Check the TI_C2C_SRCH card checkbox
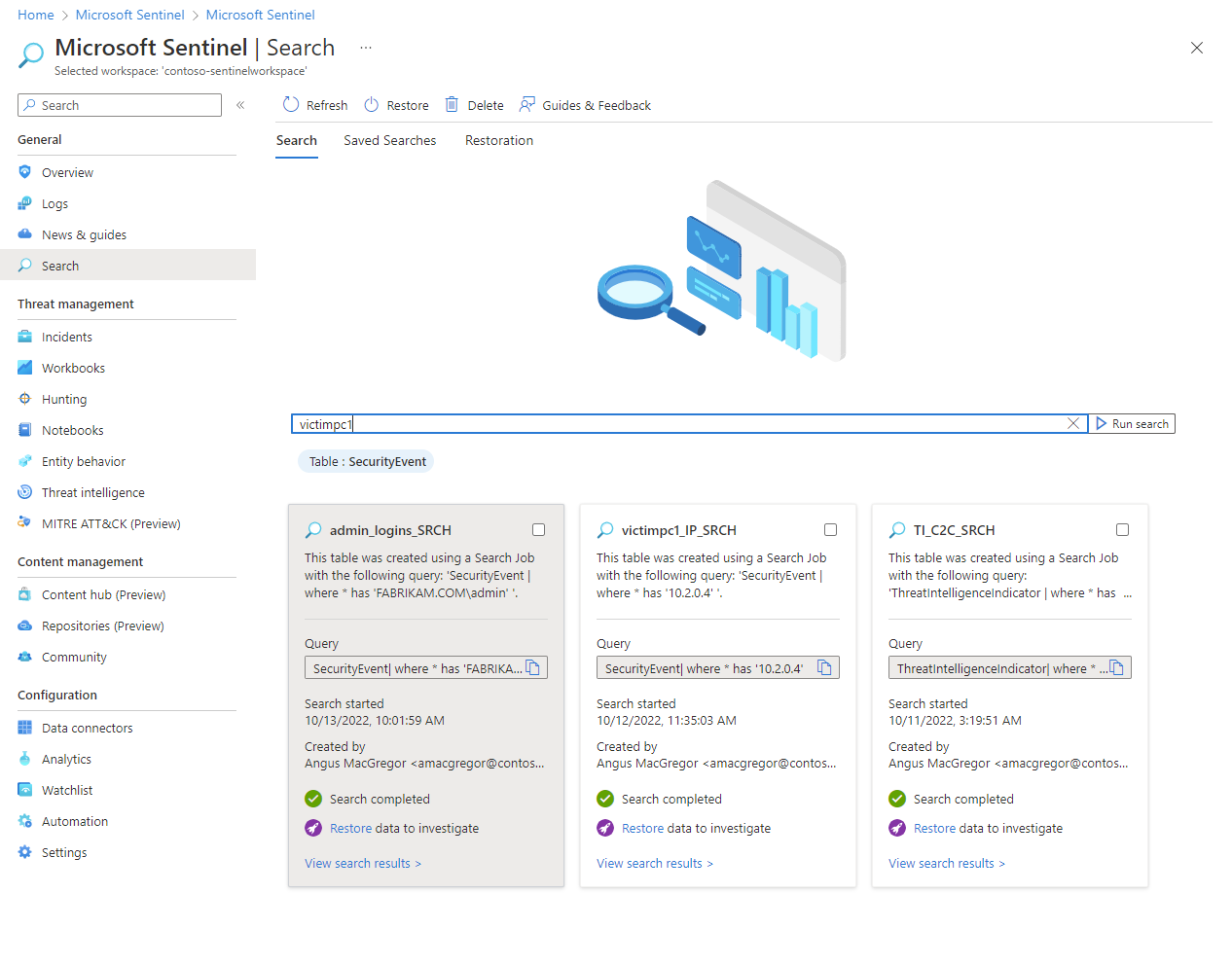The width and height of the screenshot is (1232, 965). 1122,529
